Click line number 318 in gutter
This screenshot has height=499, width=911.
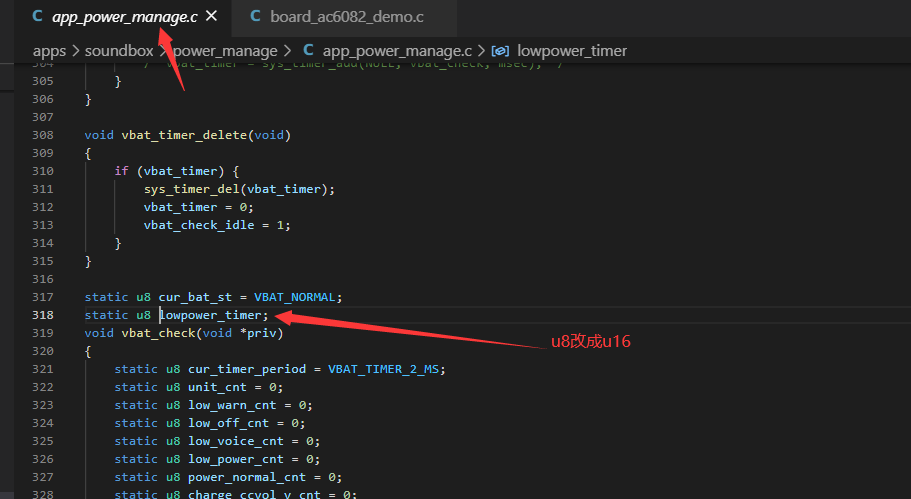(x=42, y=315)
